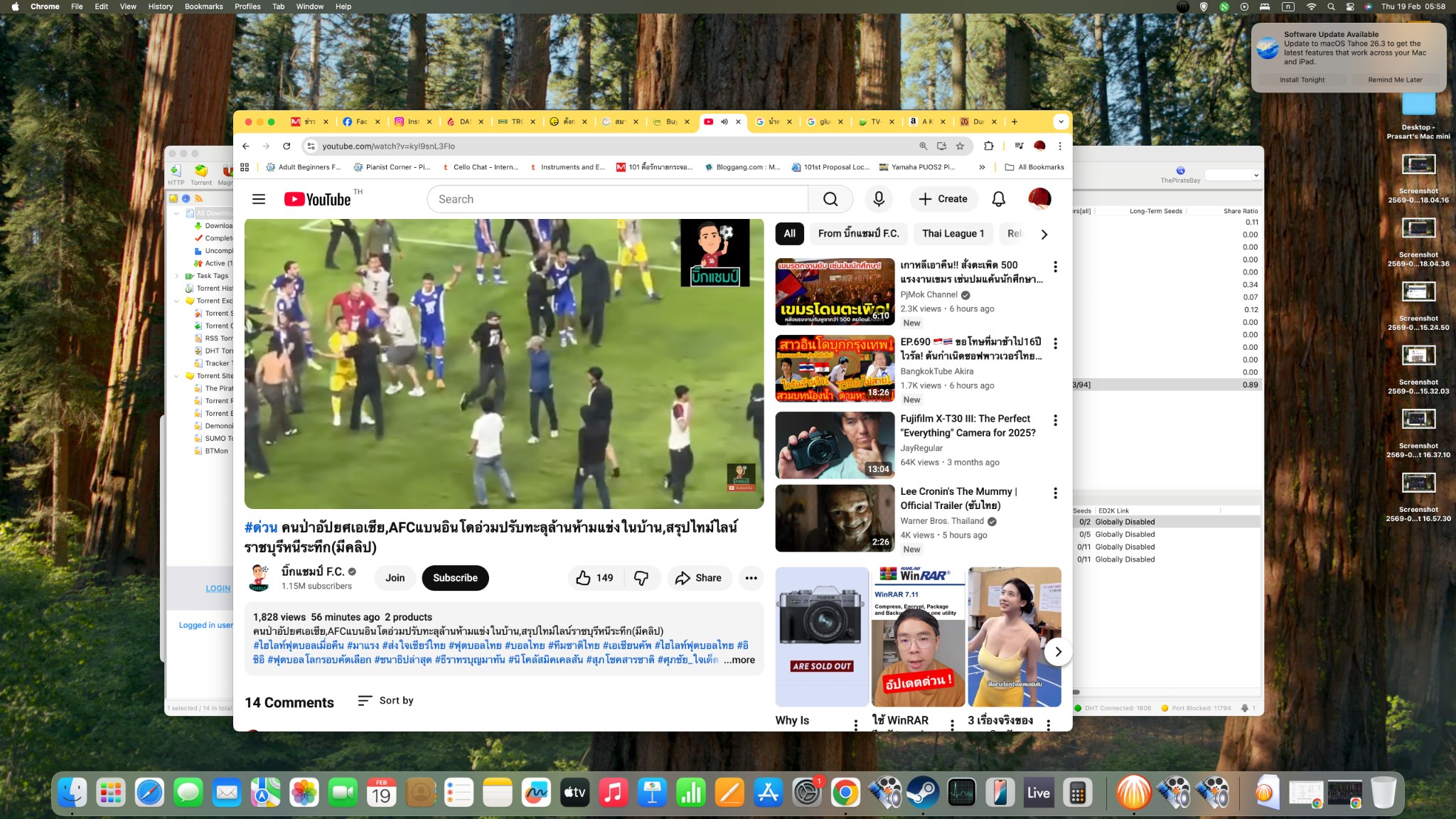Show more filter chips with the right chevron
Viewport: 1456px width, 819px height.
tap(1044, 234)
